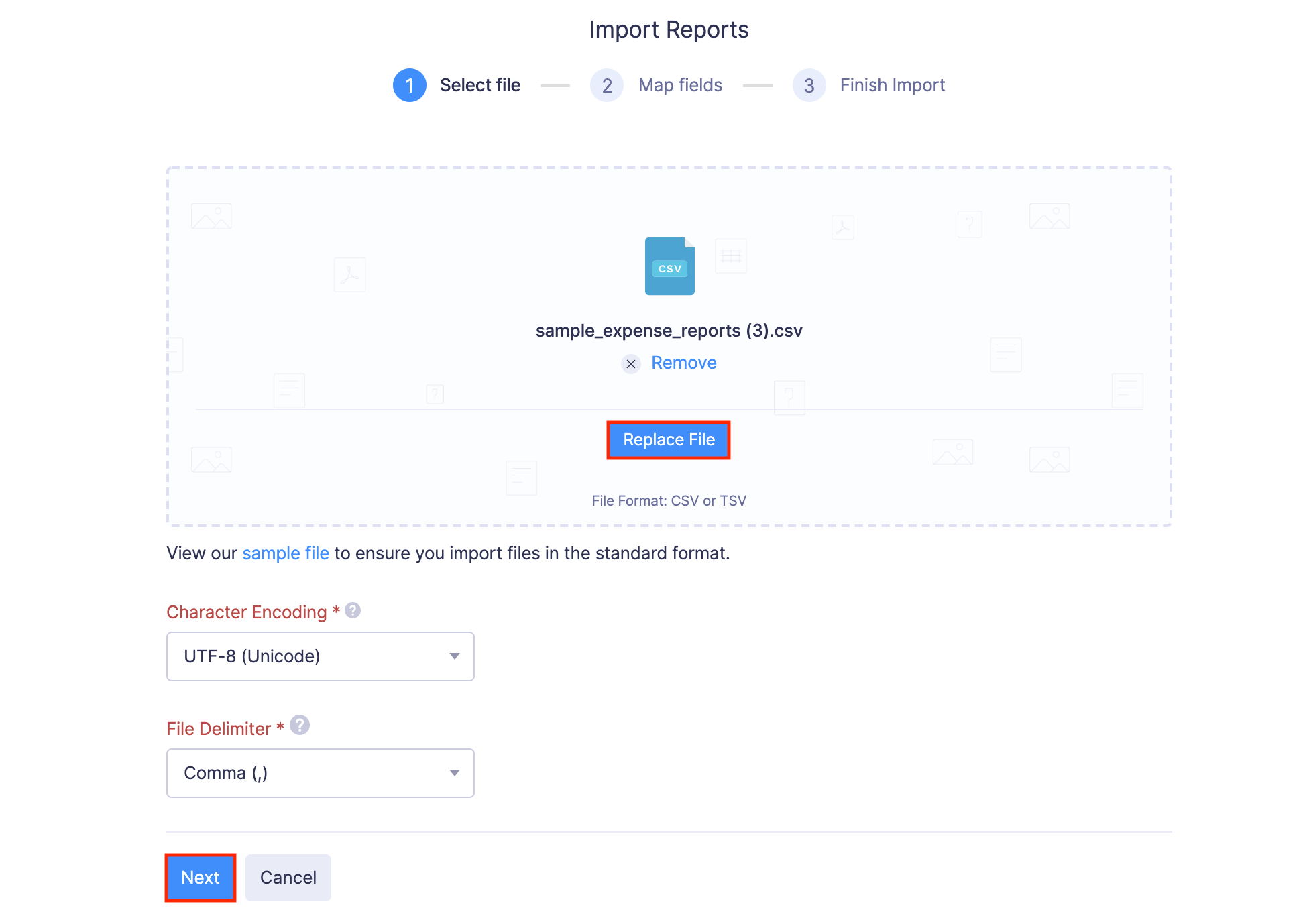Open the Character Encoding dropdown
Image resolution: width=1305 pixels, height=924 pixels.
[x=320, y=656]
